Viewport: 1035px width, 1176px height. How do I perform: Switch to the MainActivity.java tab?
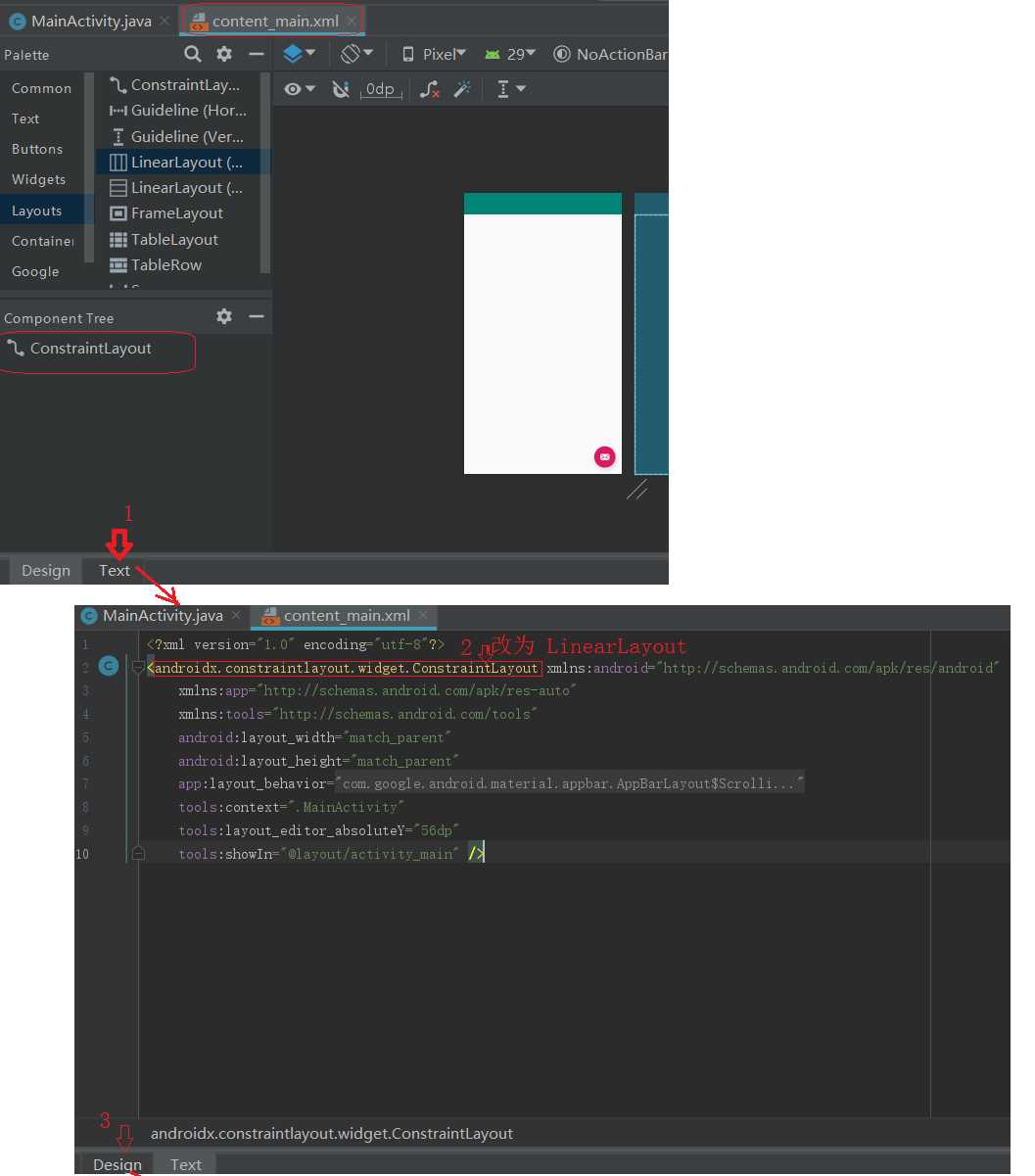point(88,21)
